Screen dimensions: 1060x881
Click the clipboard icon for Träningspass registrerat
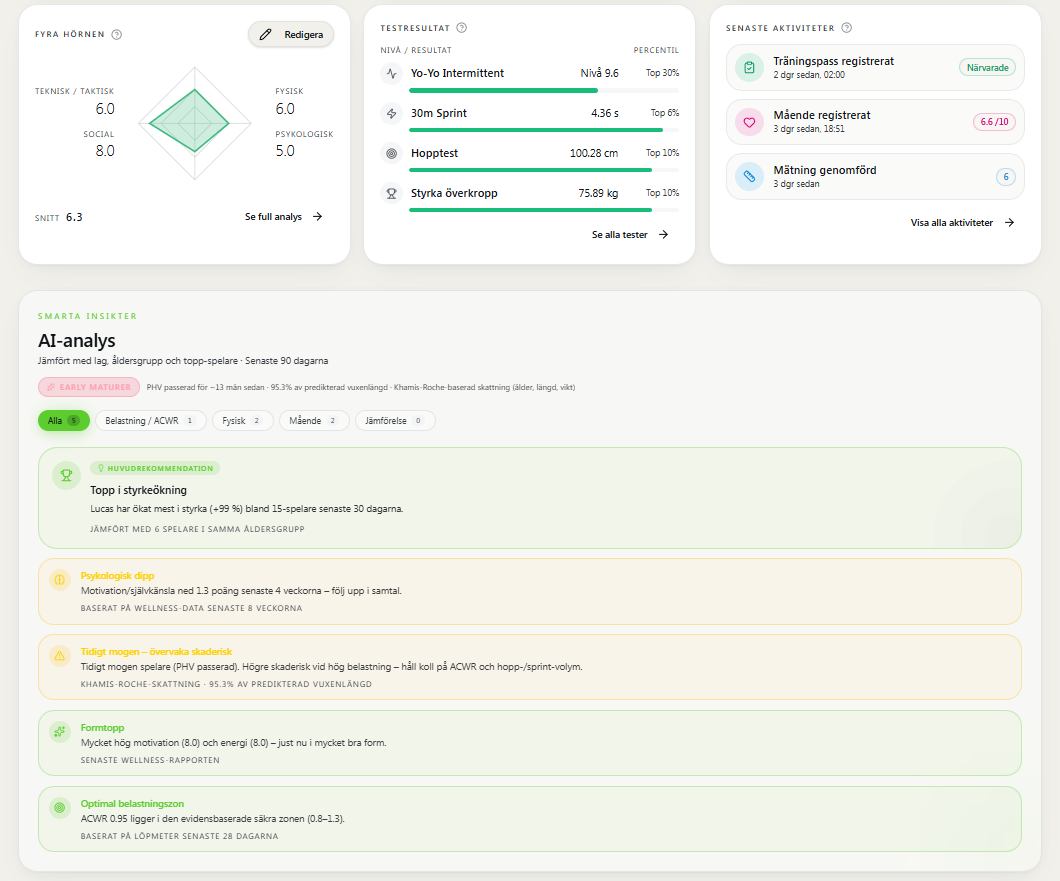[x=749, y=68]
